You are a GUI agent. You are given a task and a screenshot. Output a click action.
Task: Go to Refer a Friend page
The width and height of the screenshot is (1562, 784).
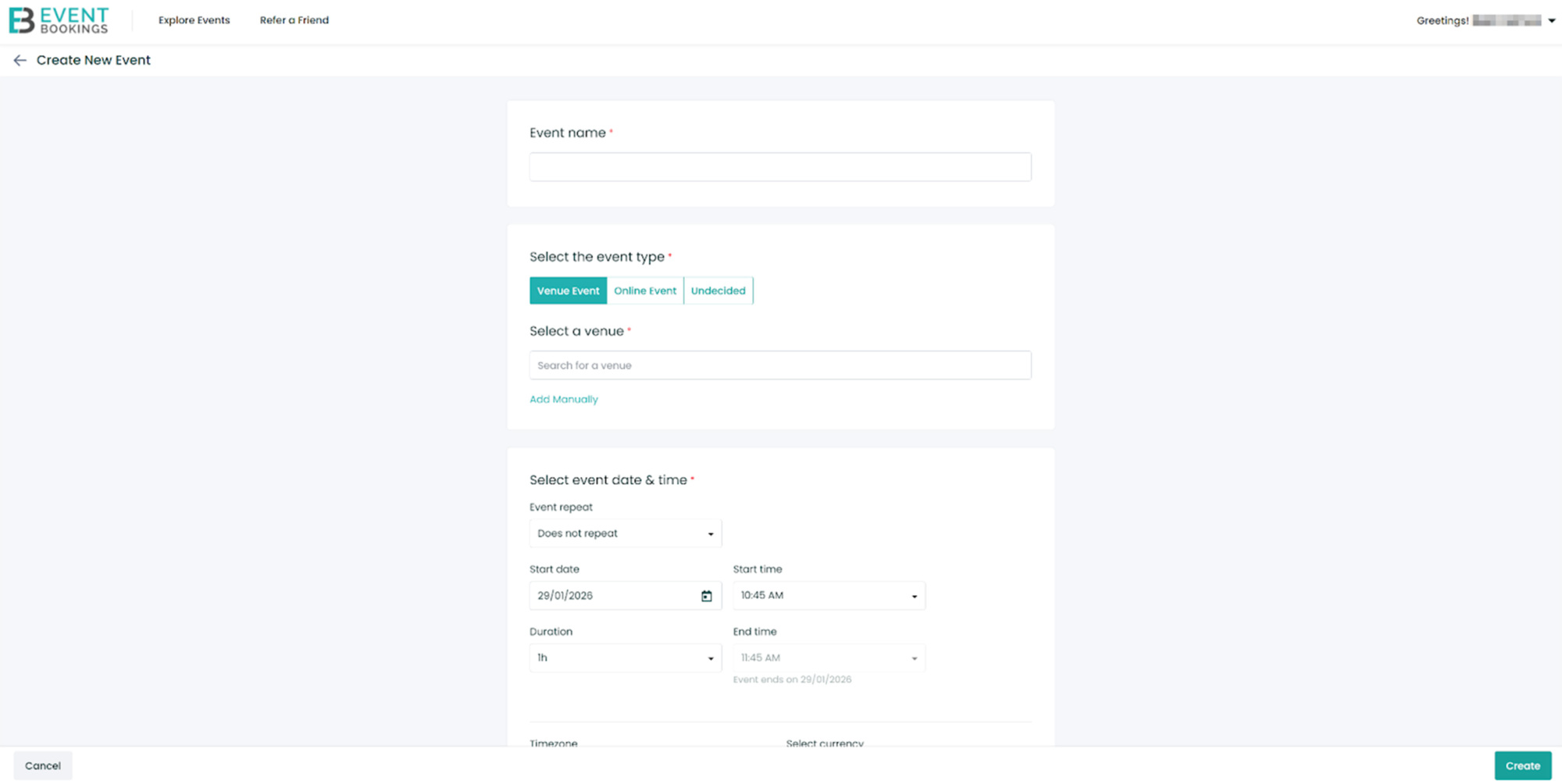click(x=294, y=20)
